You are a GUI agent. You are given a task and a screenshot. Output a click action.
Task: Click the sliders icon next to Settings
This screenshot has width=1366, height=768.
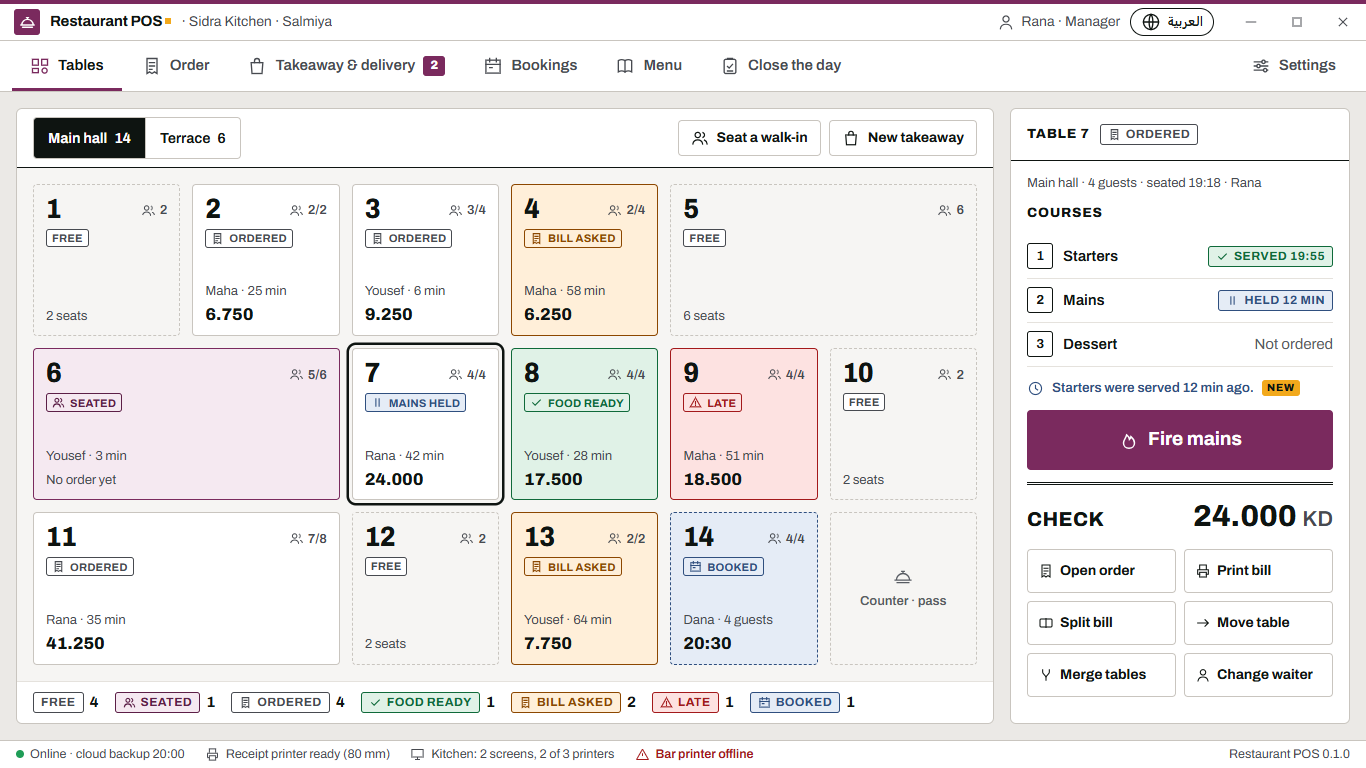pyautogui.click(x=1261, y=66)
